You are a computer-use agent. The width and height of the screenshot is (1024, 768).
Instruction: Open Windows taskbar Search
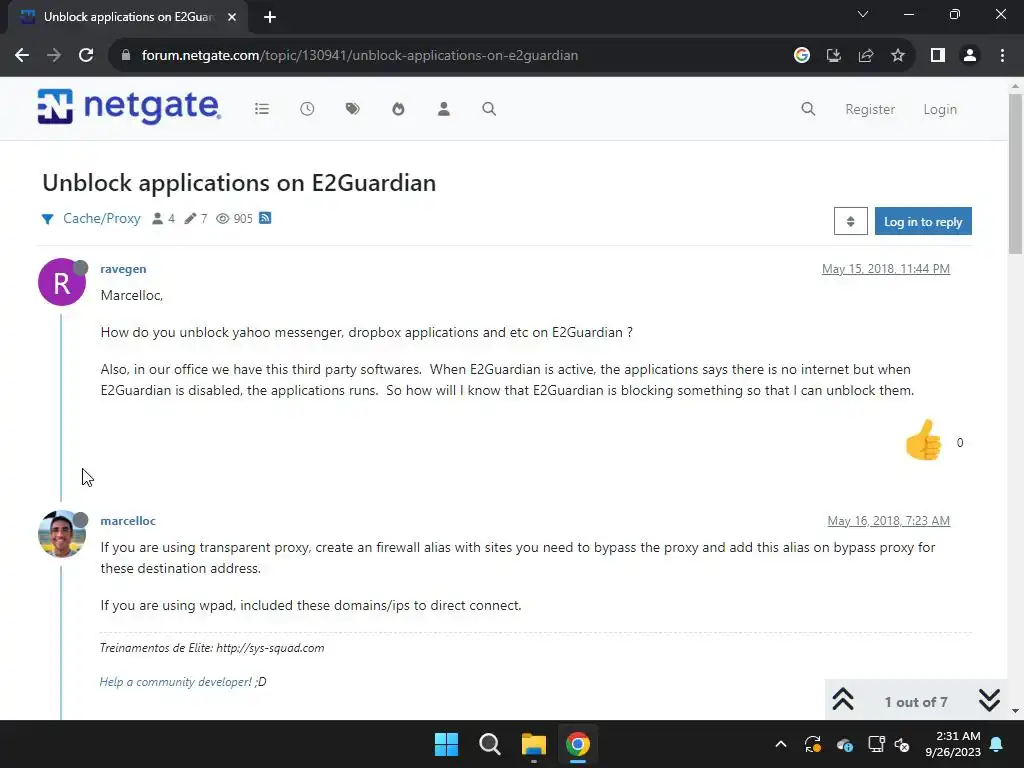point(490,744)
